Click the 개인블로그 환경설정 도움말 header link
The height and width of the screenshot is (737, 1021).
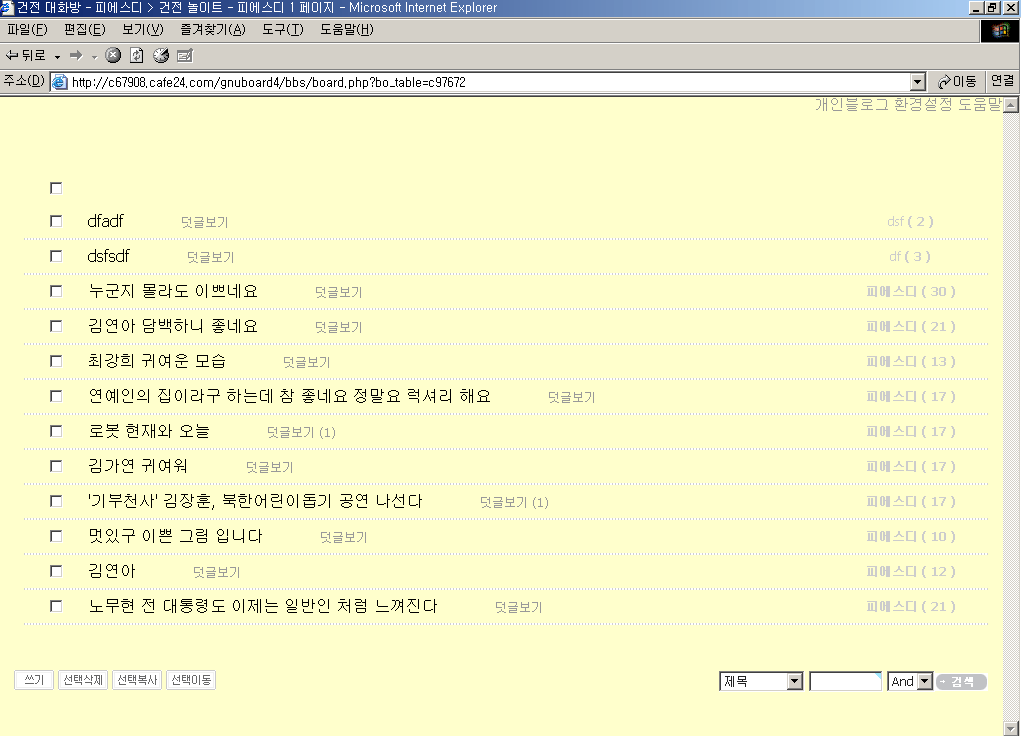point(908,104)
